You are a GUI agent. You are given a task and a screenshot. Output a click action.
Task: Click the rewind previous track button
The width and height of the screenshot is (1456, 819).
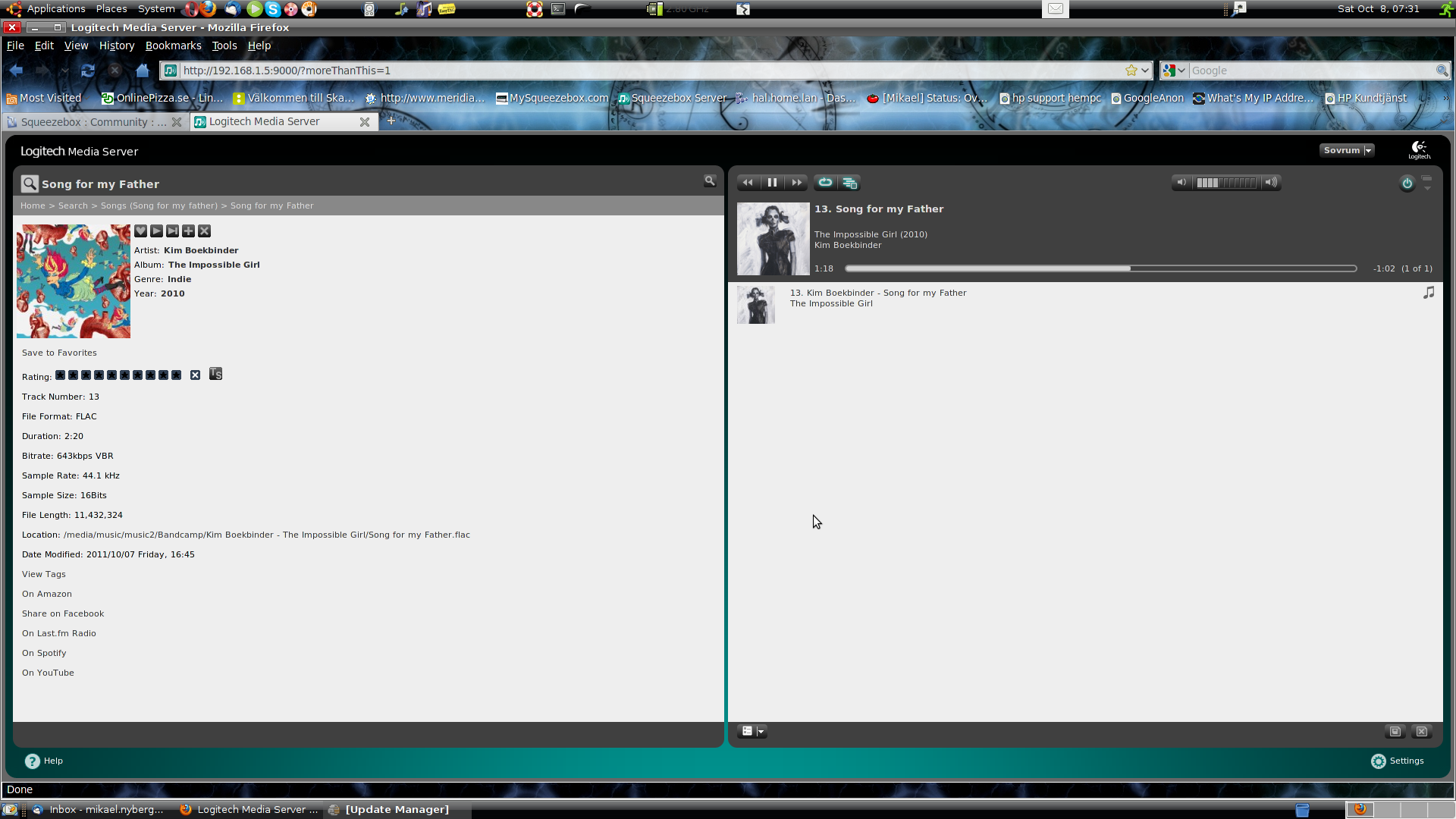click(748, 183)
